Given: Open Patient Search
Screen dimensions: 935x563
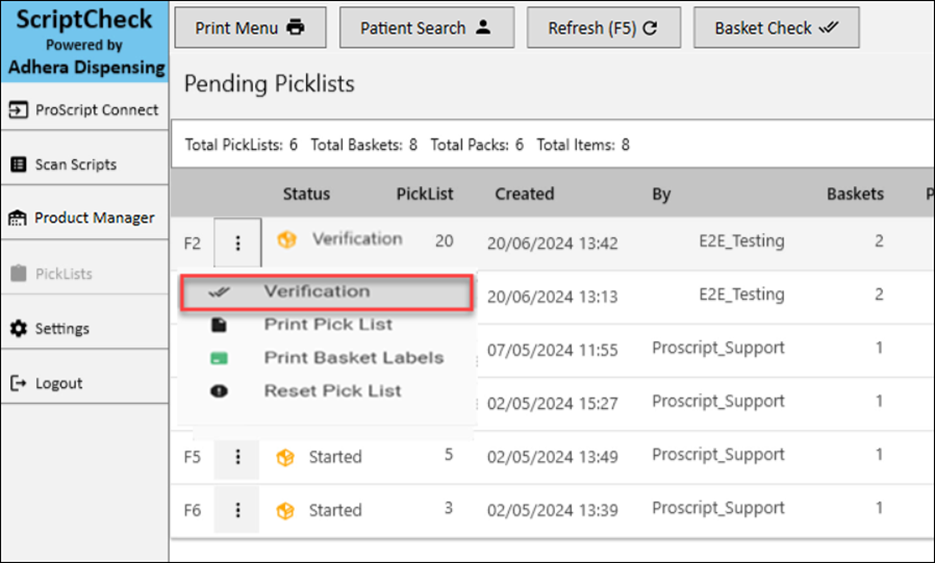Looking at the screenshot, I should (426, 28).
